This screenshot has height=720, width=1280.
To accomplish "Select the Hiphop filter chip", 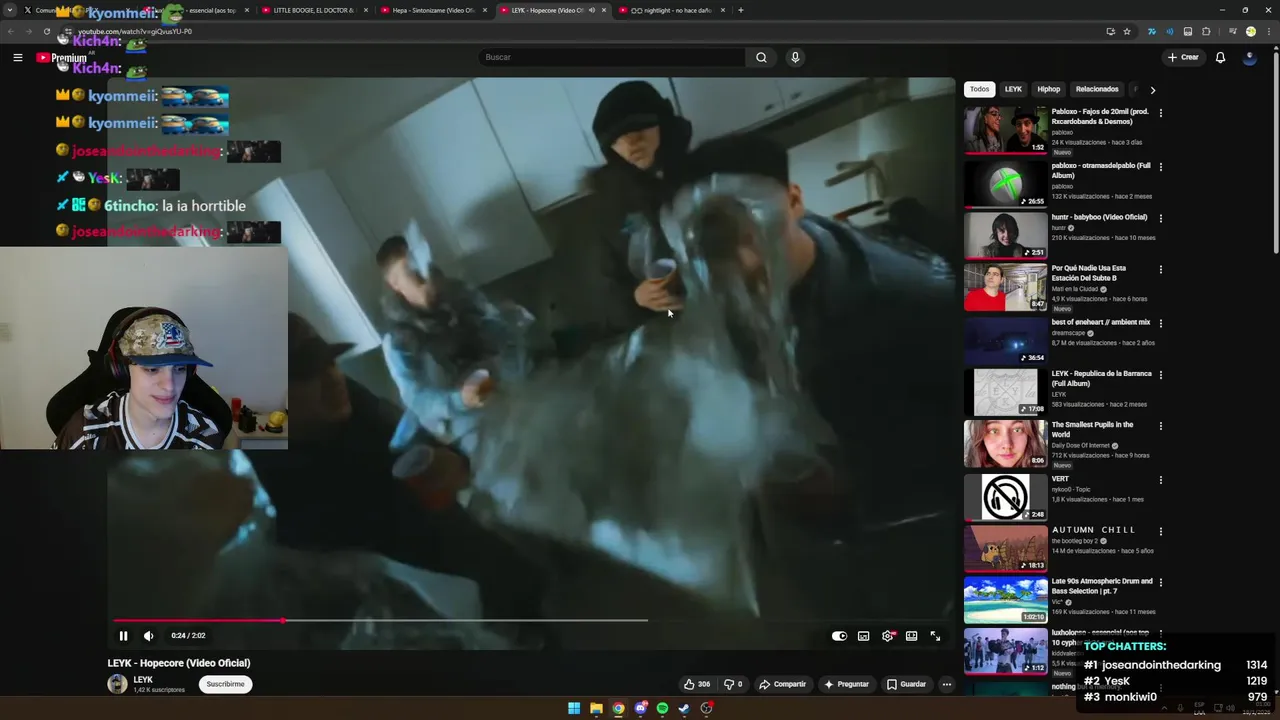I will tap(1048, 89).
